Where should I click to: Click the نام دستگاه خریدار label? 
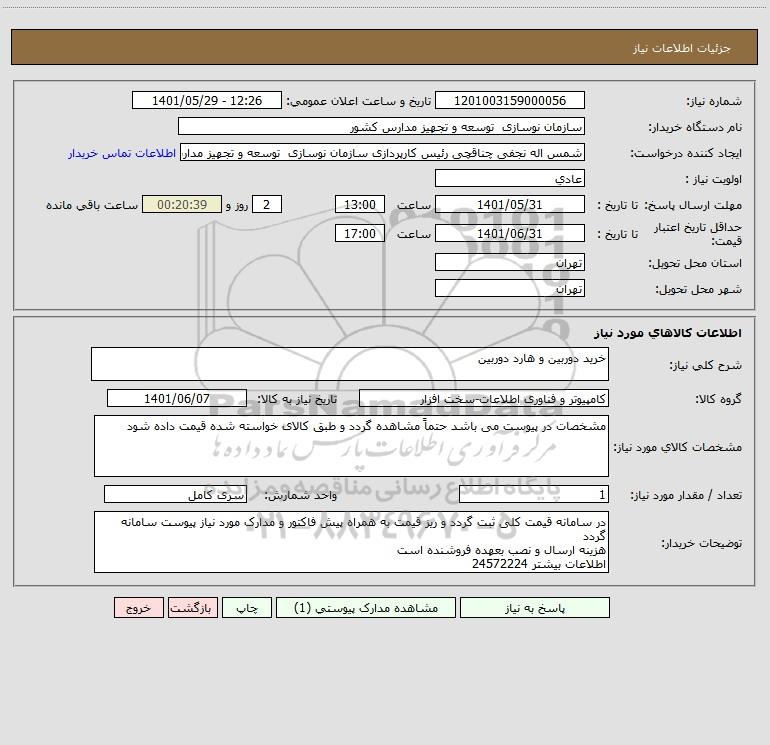pos(695,128)
